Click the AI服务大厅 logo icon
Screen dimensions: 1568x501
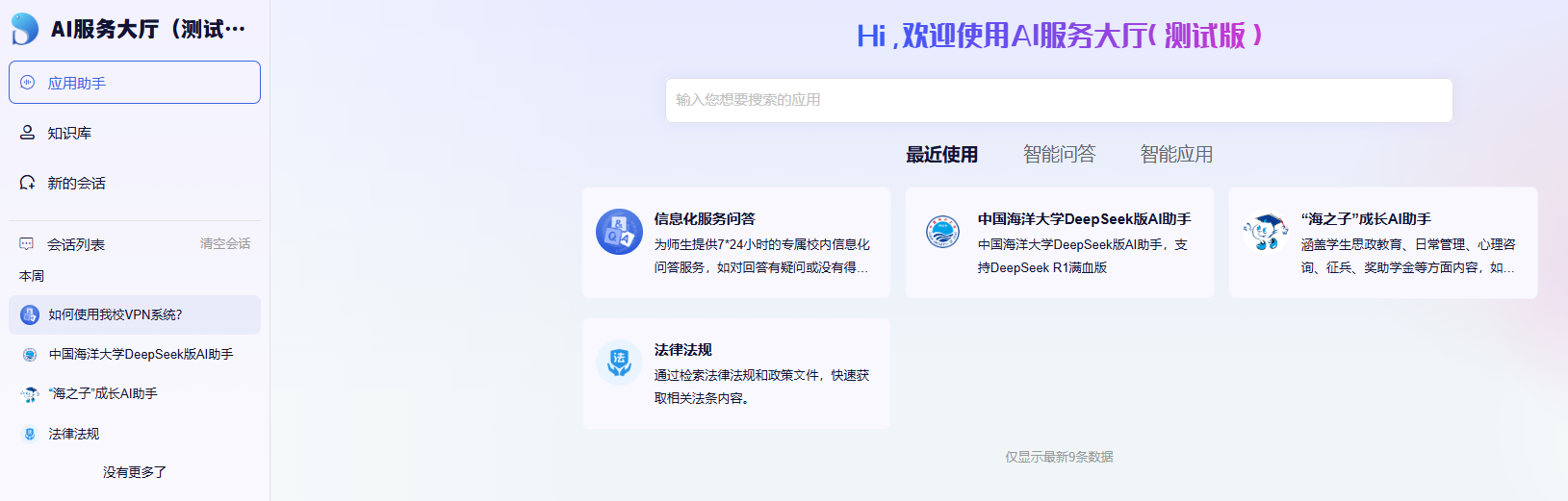(x=25, y=29)
